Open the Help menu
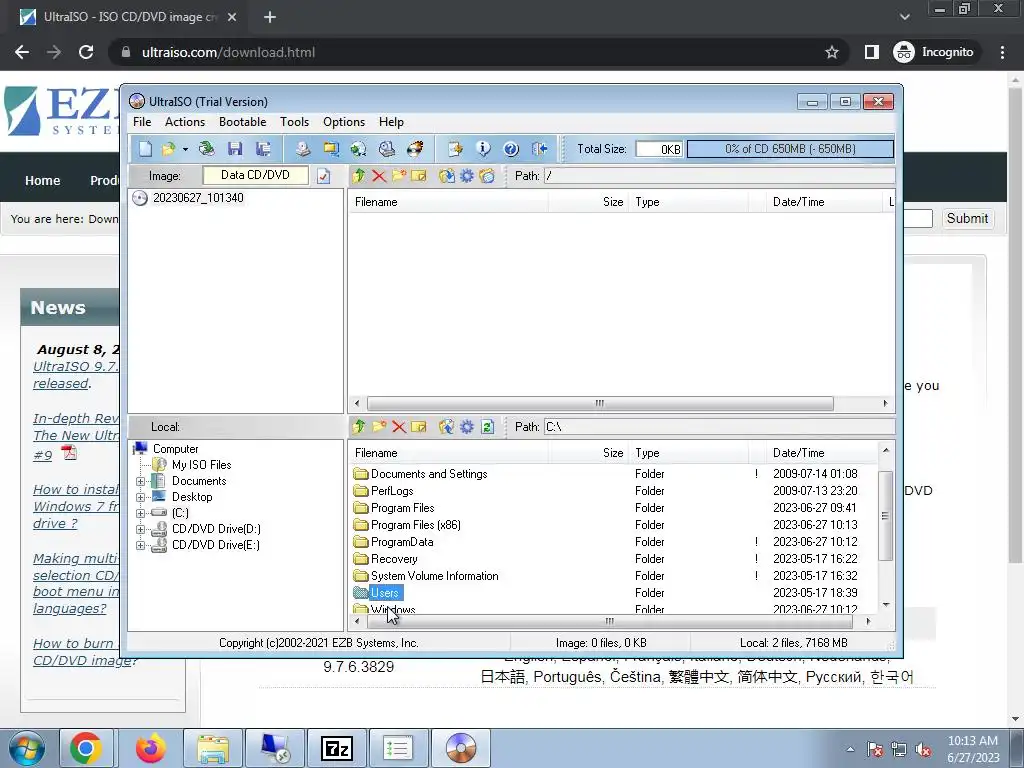The height and width of the screenshot is (768, 1024). click(x=391, y=122)
